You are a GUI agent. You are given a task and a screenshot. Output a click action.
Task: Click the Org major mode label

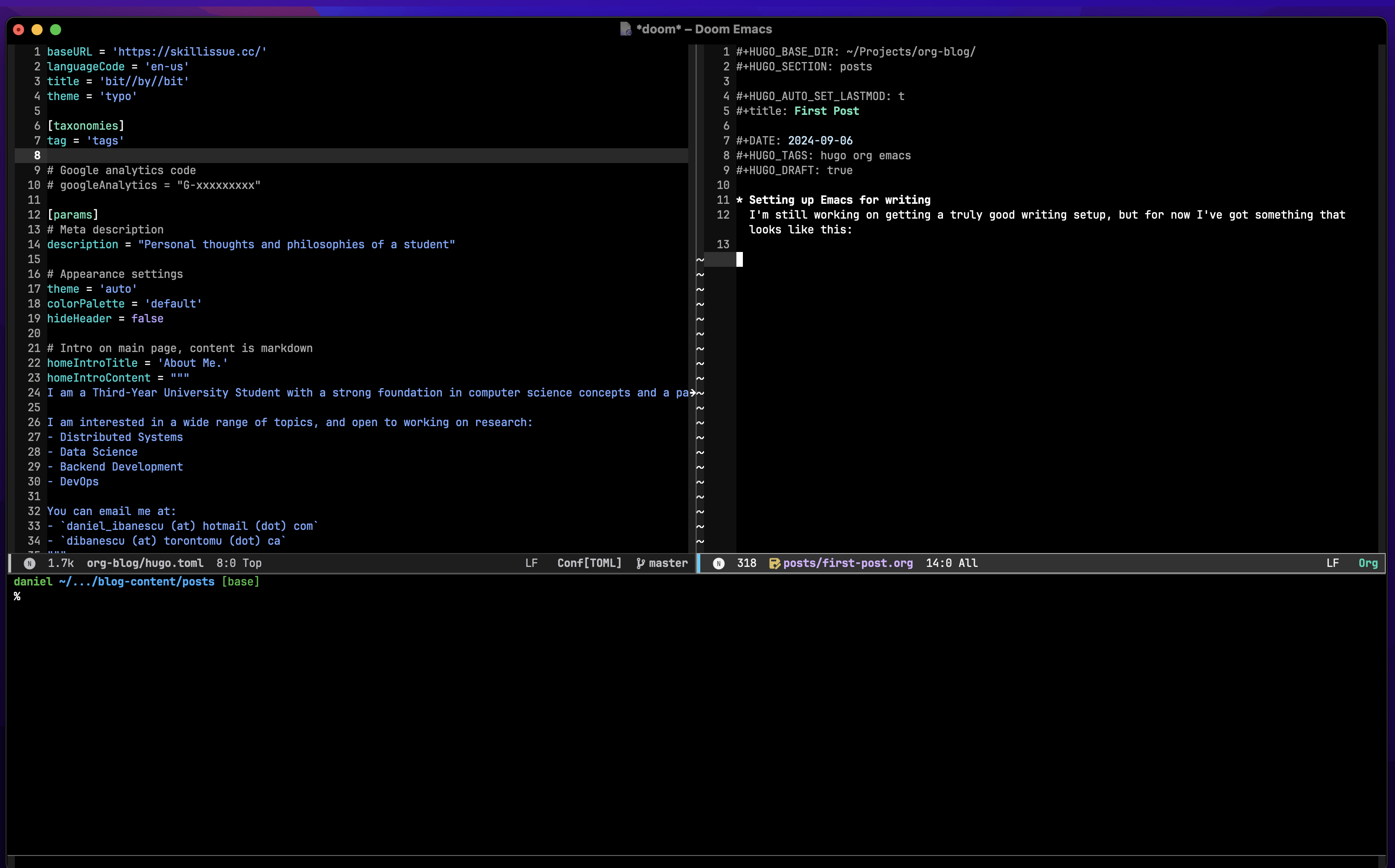click(x=1368, y=563)
